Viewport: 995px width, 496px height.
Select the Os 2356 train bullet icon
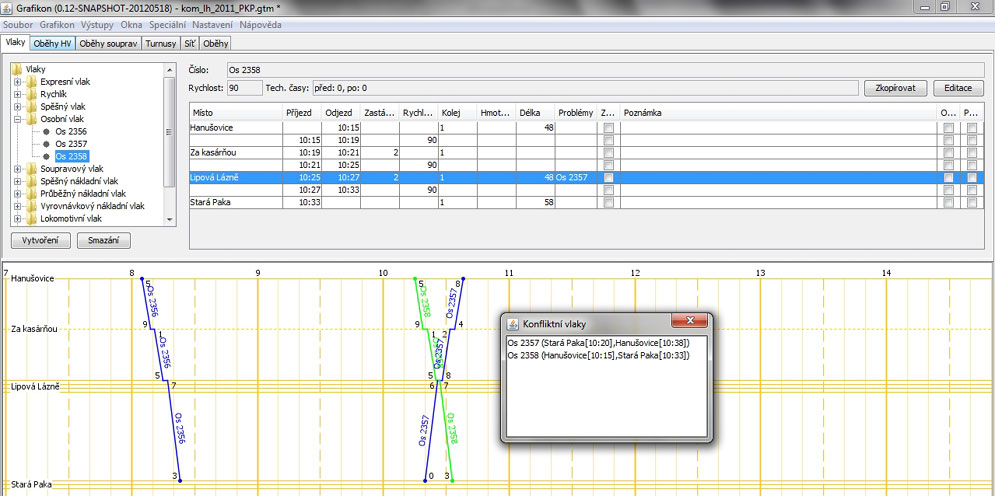point(45,131)
